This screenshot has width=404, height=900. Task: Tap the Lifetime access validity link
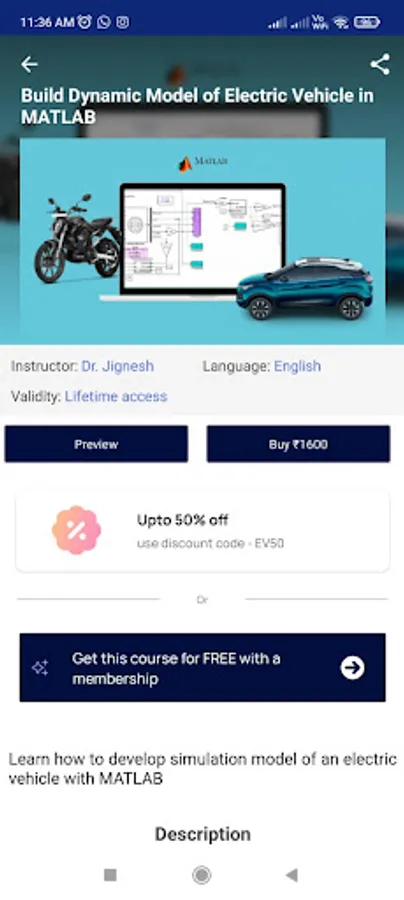tap(116, 396)
